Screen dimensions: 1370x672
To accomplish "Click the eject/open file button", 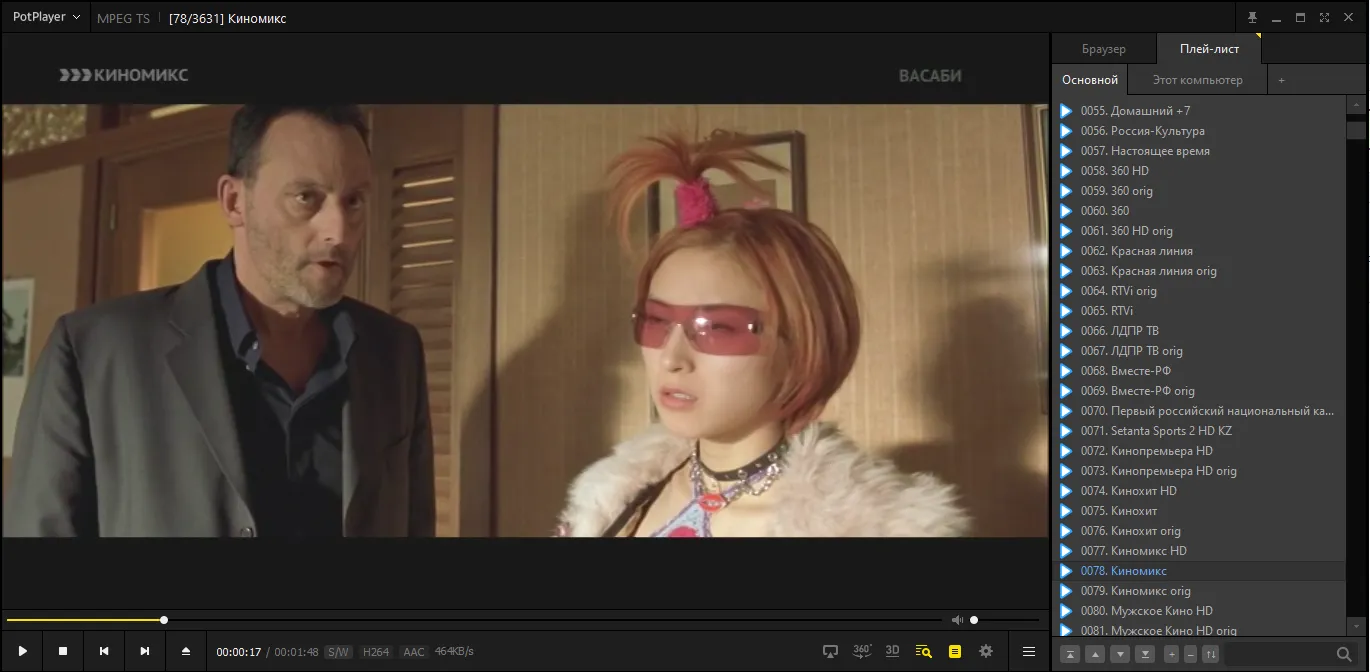I will [x=186, y=651].
